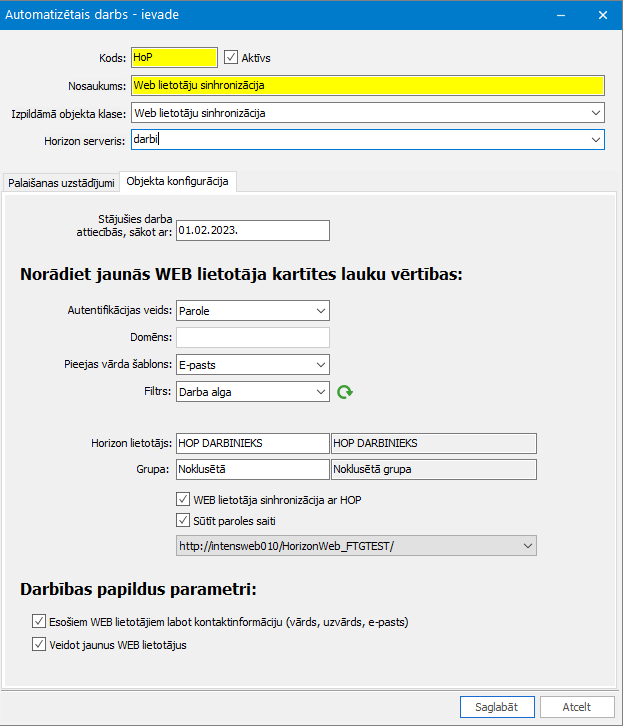Toggle Veidot jaunus WEB lietotājus checkbox
This screenshot has height=726, width=623.
coord(39,644)
